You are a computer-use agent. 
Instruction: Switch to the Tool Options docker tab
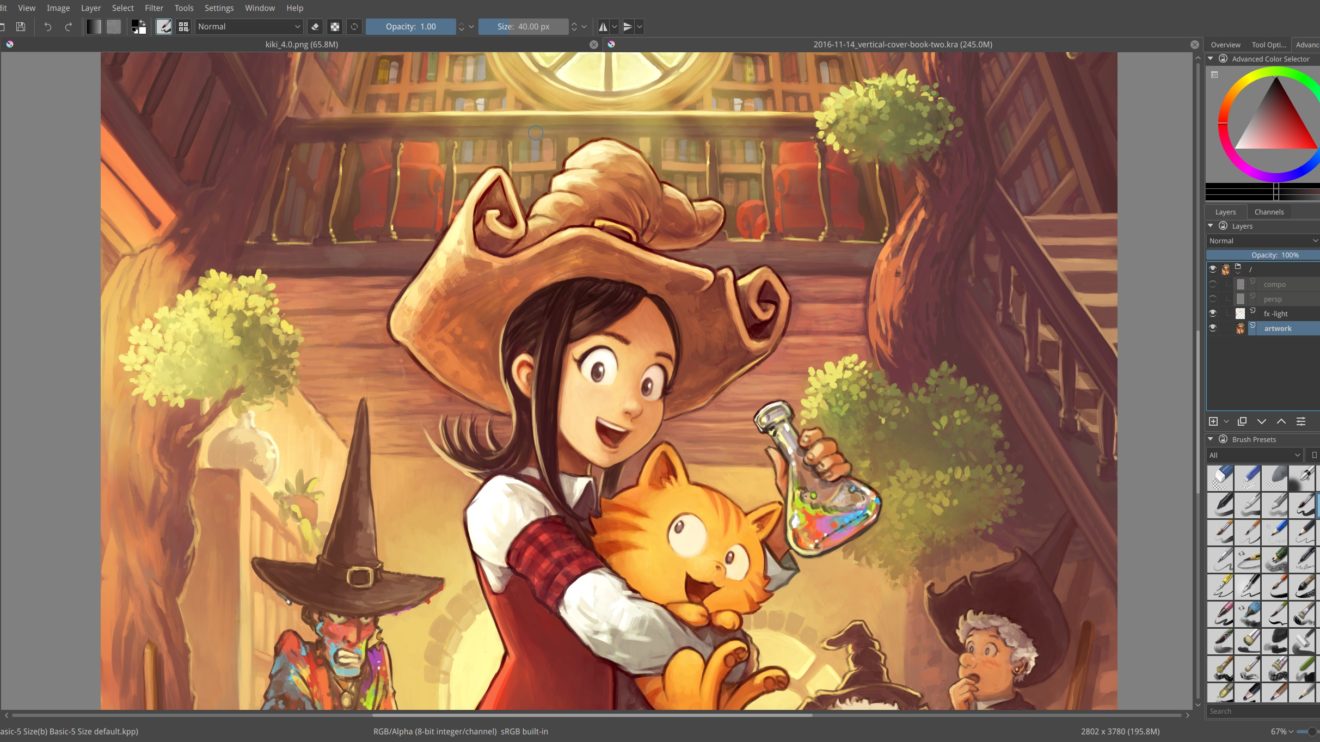tap(1269, 45)
